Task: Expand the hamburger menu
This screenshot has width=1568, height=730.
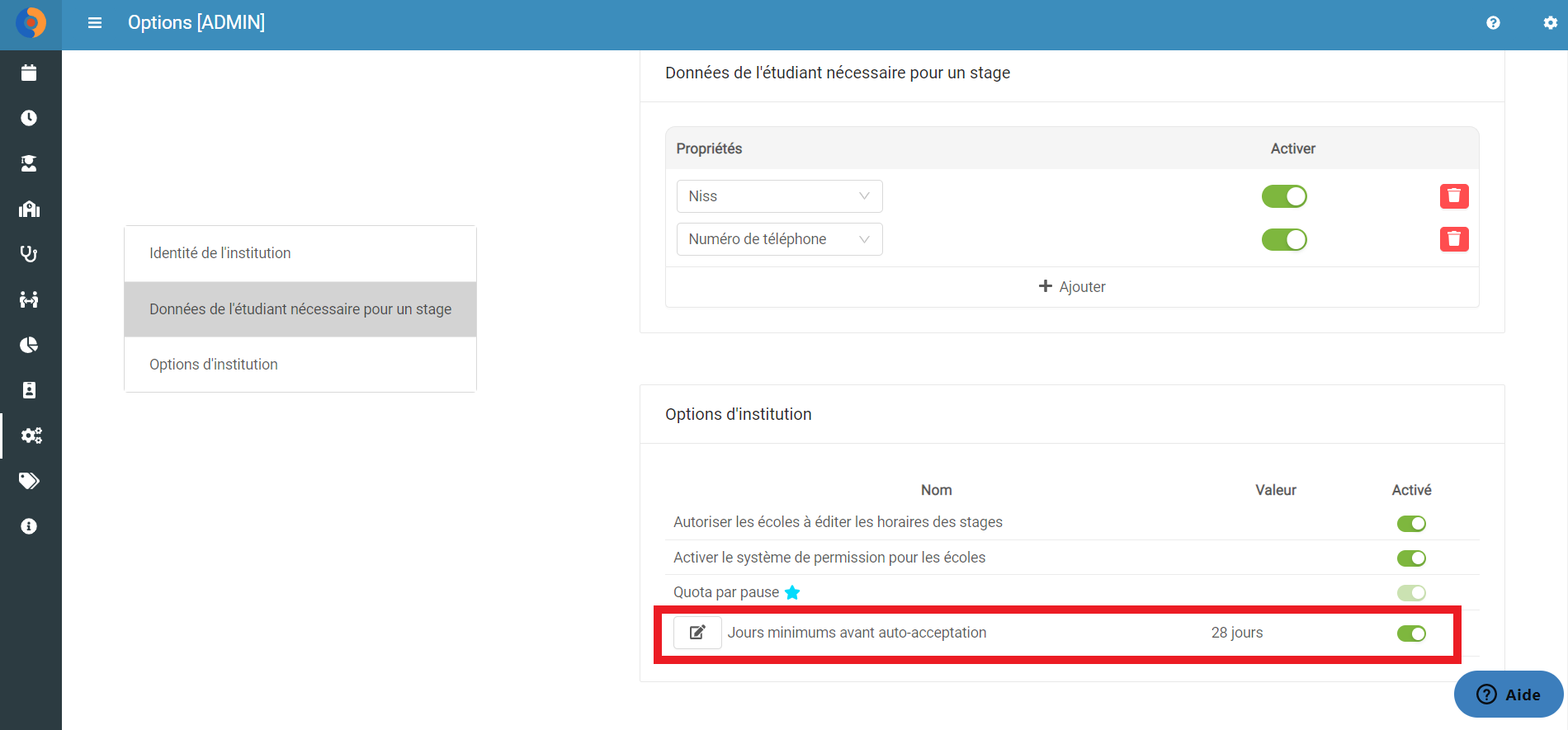Action: click(95, 23)
